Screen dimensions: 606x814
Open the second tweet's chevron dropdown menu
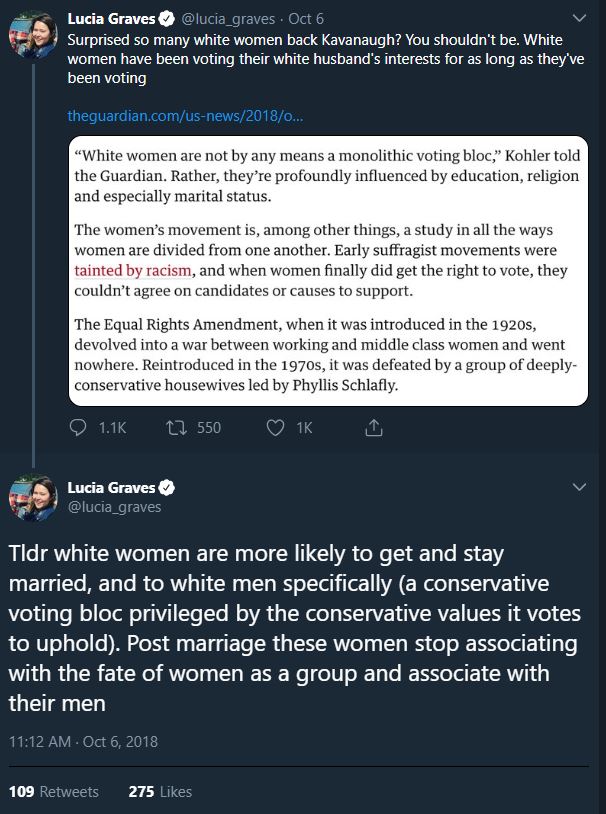click(x=579, y=487)
